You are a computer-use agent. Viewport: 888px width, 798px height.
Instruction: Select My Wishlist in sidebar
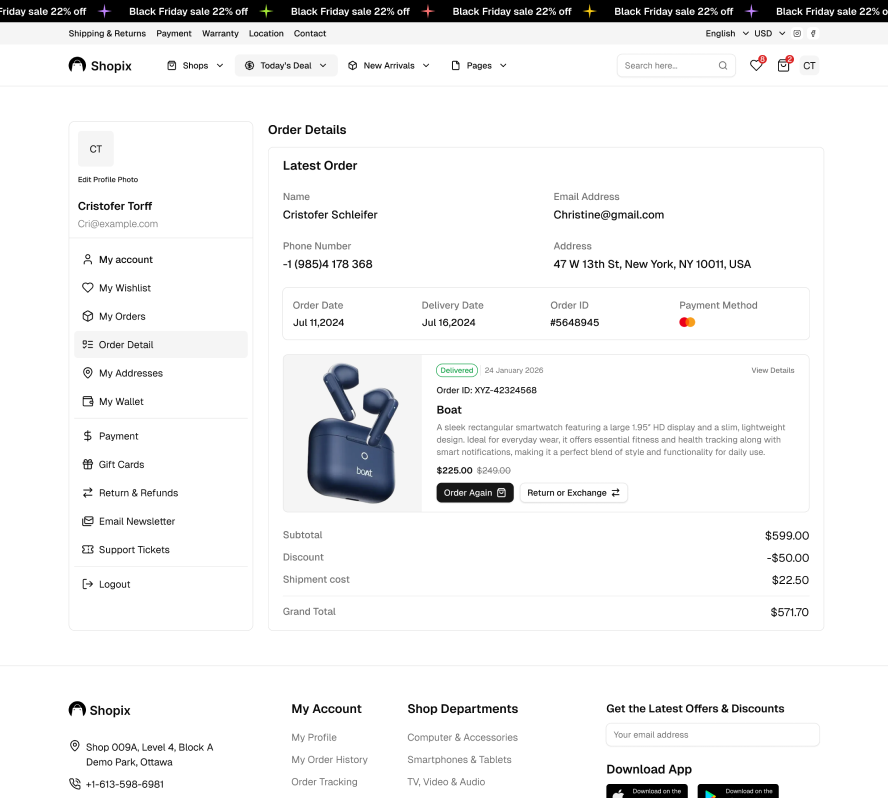[125, 288]
